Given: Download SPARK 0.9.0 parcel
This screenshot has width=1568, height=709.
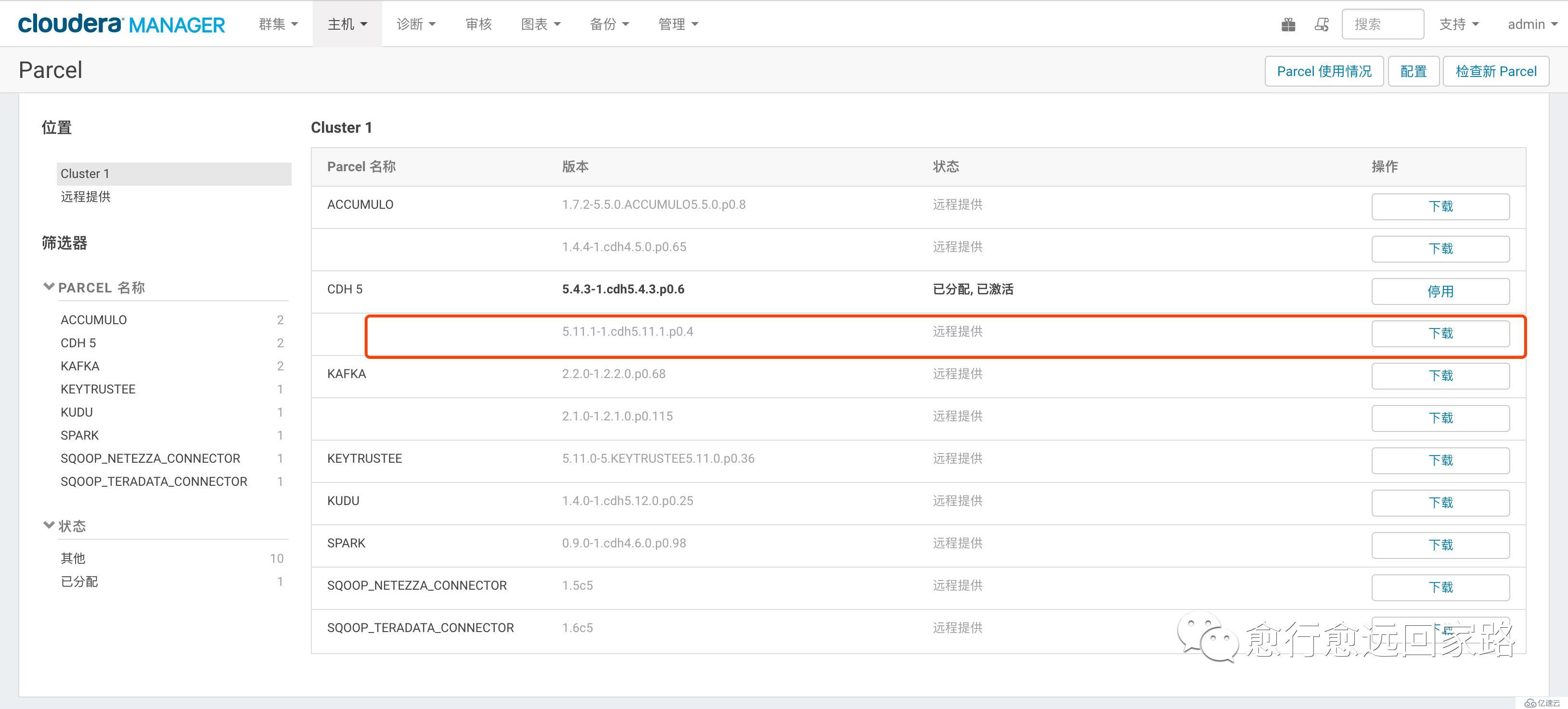Looking at the screenshot, I should (1440, 544).
